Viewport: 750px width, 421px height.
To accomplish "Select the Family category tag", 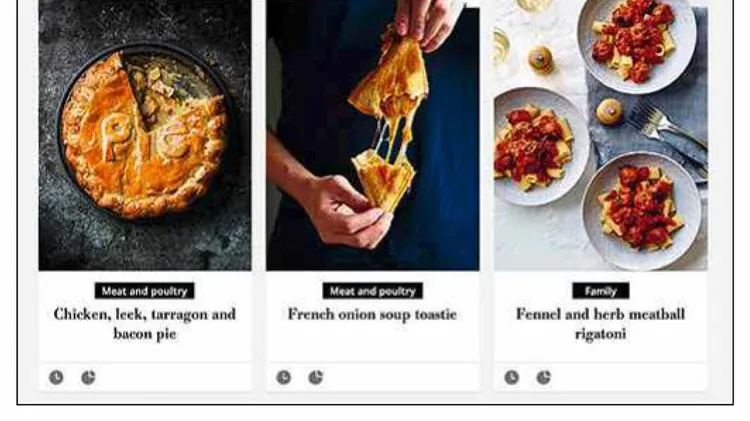I will tap(601, 291).
